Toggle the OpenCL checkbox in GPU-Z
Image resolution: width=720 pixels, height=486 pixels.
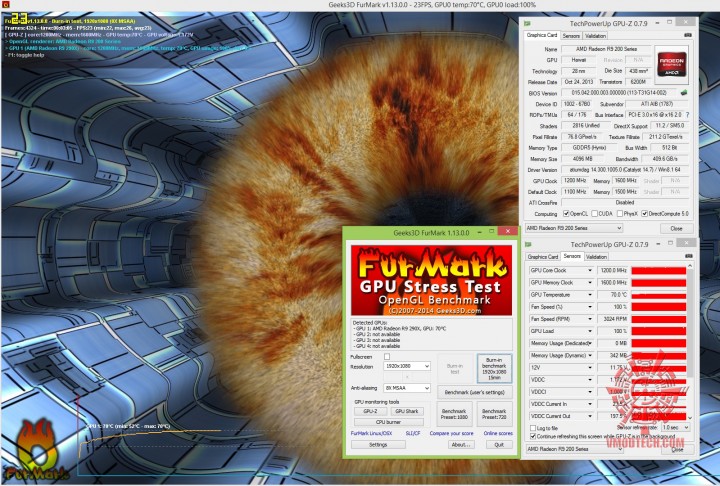coord(566,214)
